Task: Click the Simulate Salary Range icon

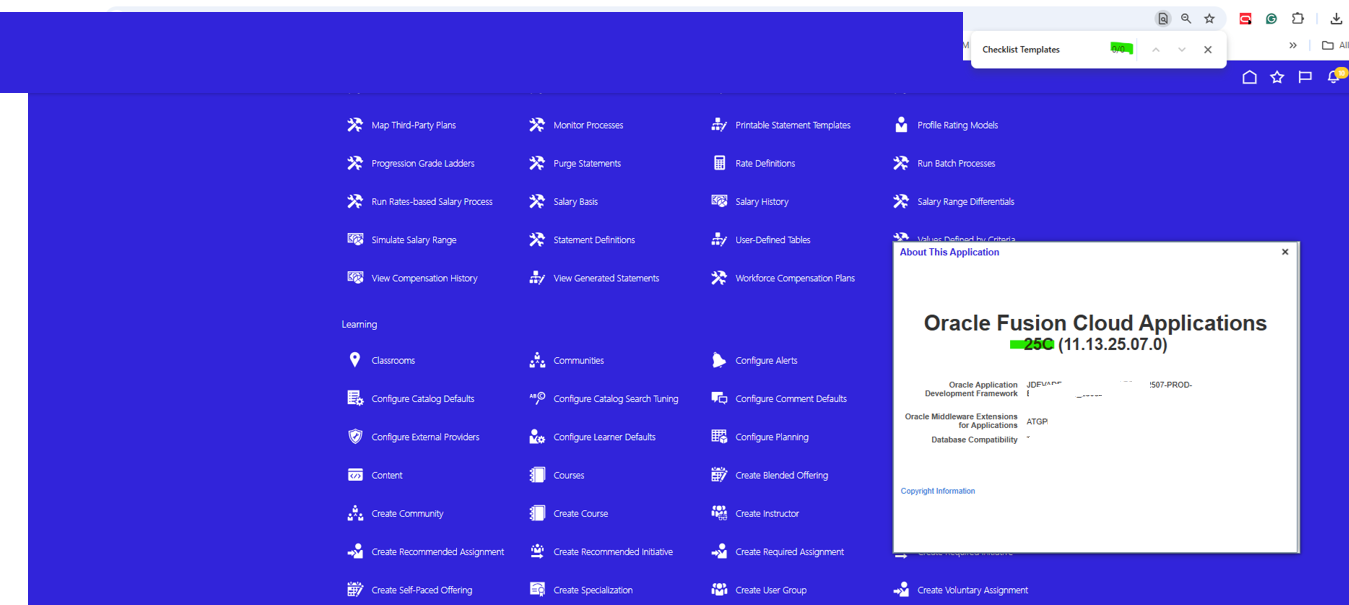Action: tap(355, 239)
